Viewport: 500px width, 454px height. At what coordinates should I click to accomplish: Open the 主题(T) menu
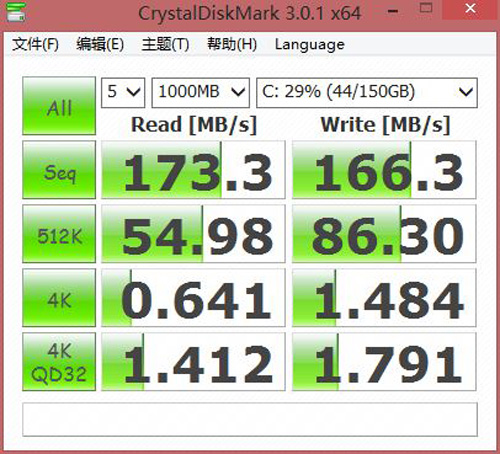pyautogui.click(x=165, y=44)
